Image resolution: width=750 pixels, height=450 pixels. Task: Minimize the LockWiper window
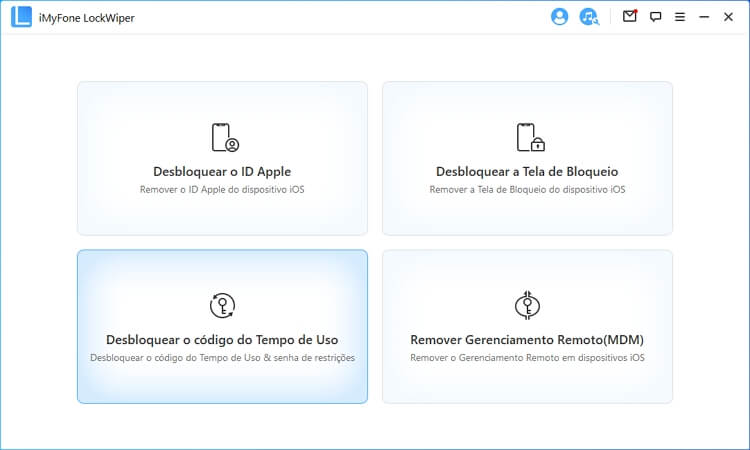tap(704, 17)
